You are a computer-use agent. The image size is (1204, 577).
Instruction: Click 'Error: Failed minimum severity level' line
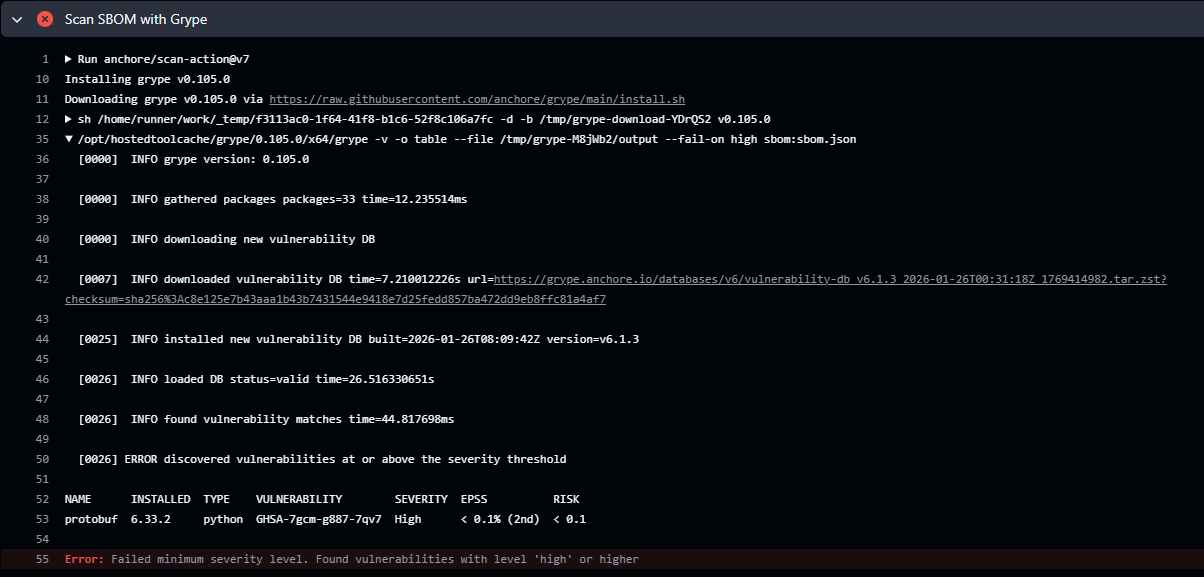coord(351,559)
